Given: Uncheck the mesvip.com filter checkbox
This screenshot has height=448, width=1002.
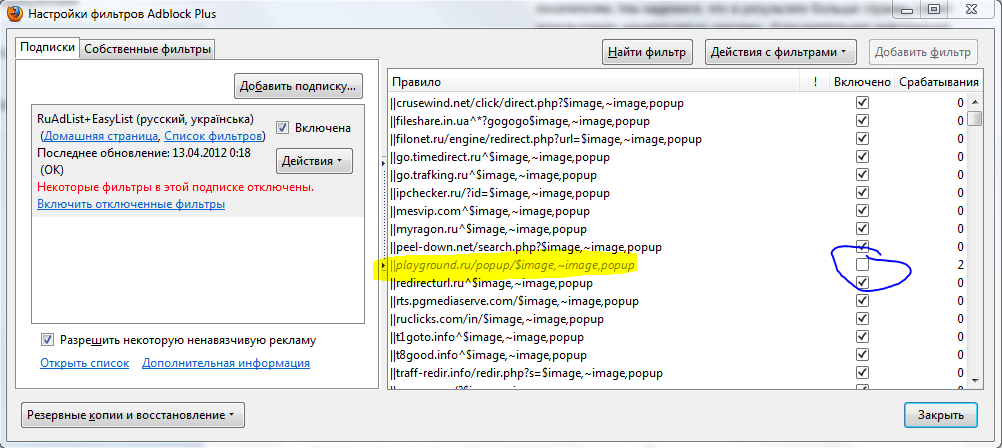Looking at the screenshot, I should pos(863,210).
